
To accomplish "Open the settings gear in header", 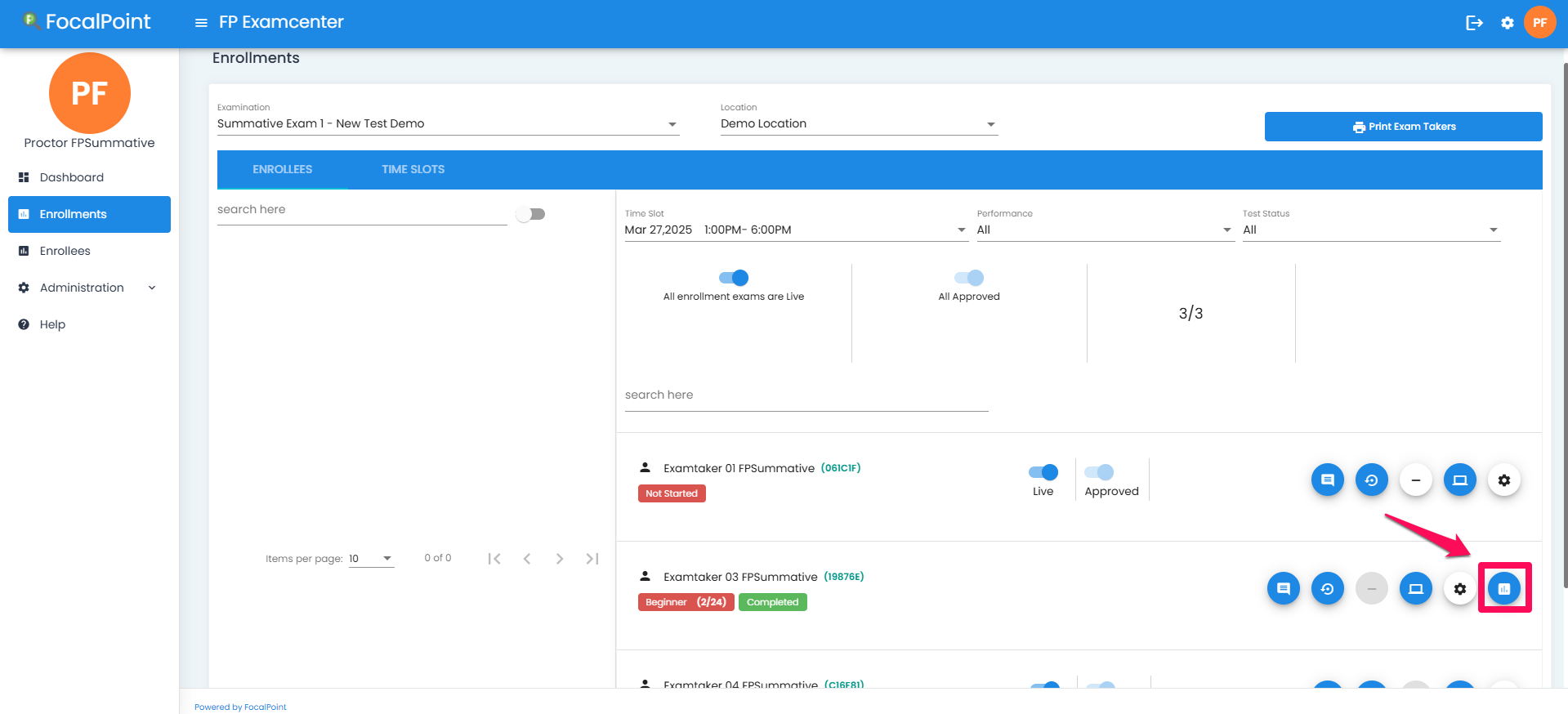I will tap(1507, 23).
